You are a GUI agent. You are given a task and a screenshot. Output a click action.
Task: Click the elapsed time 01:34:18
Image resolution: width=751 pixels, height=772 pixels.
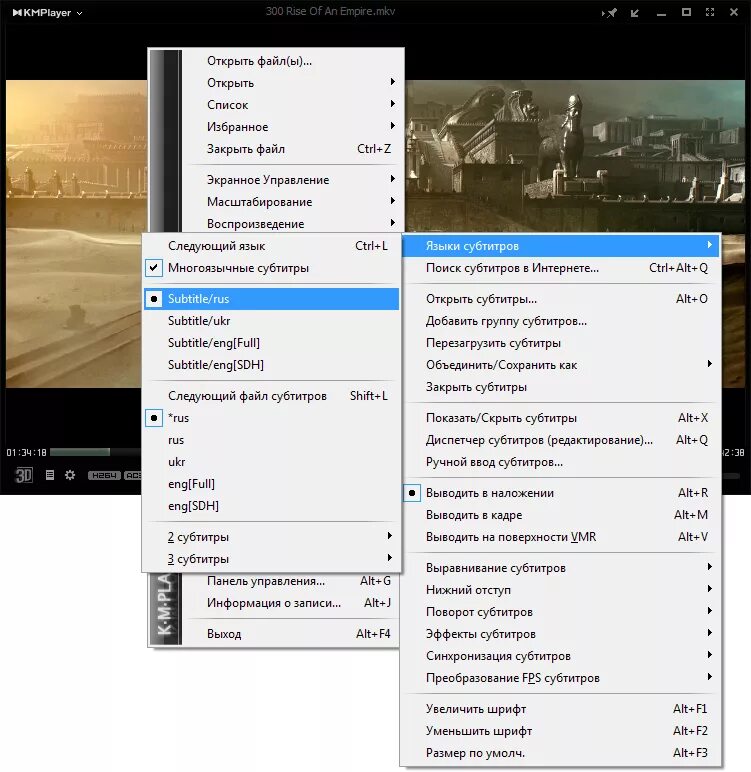click(27, 452)
